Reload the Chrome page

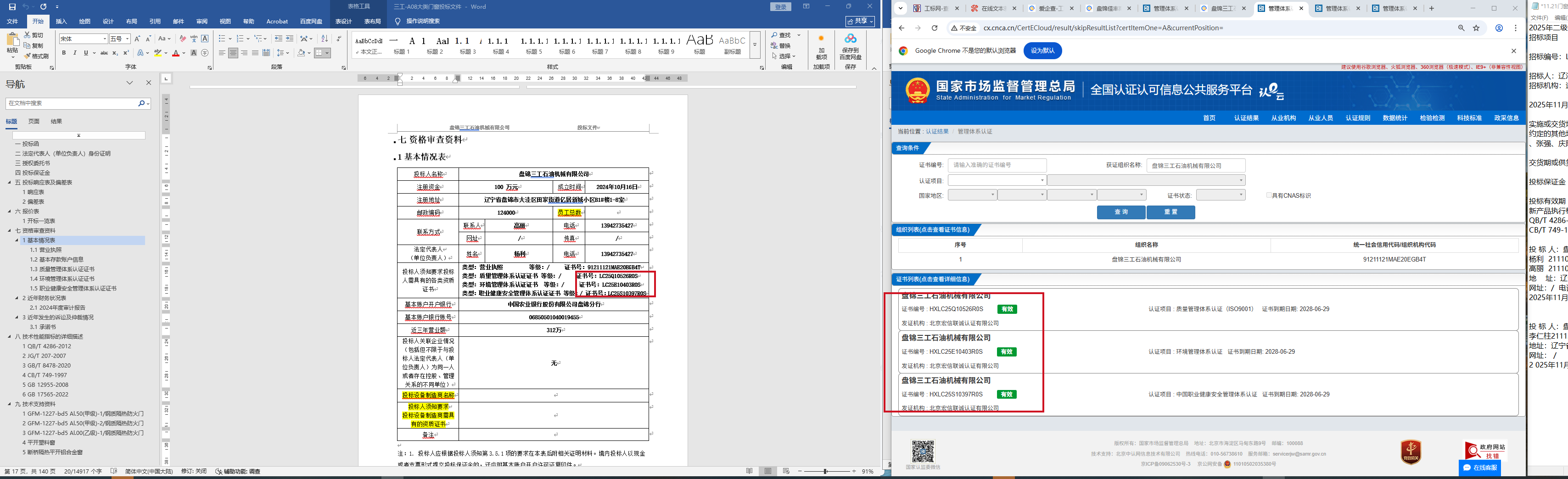(x=935, y=28)
